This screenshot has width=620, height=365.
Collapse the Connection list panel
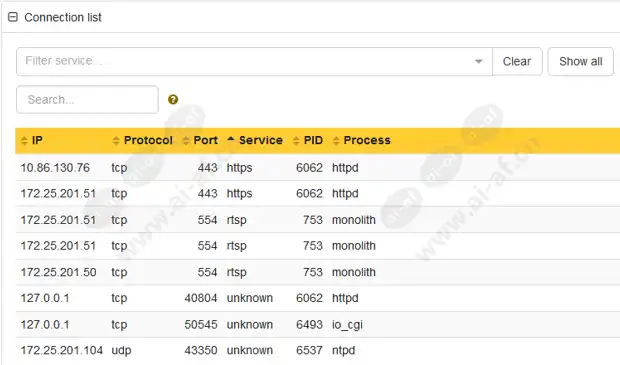(x=13, y=17)
